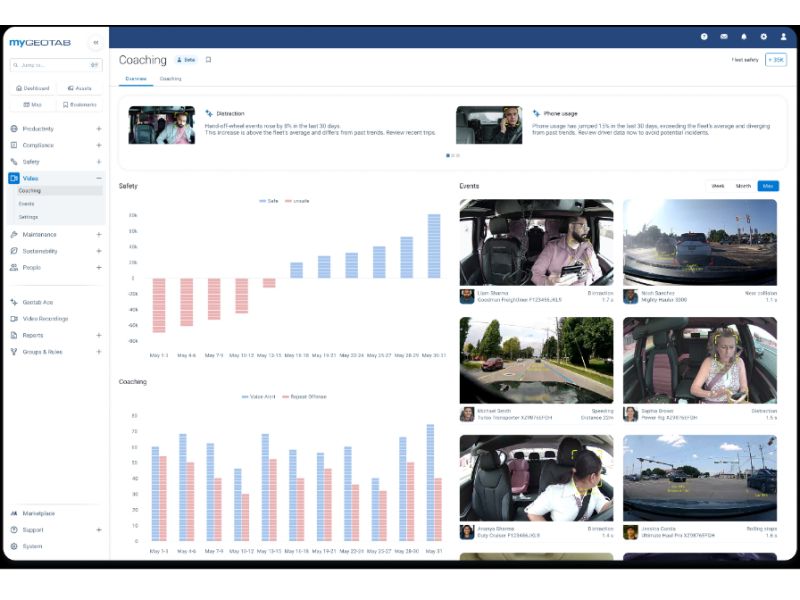Viewport: 800px width, 600px height.
Task: Expand the Maintenance menu section
Action: [98, 235]
